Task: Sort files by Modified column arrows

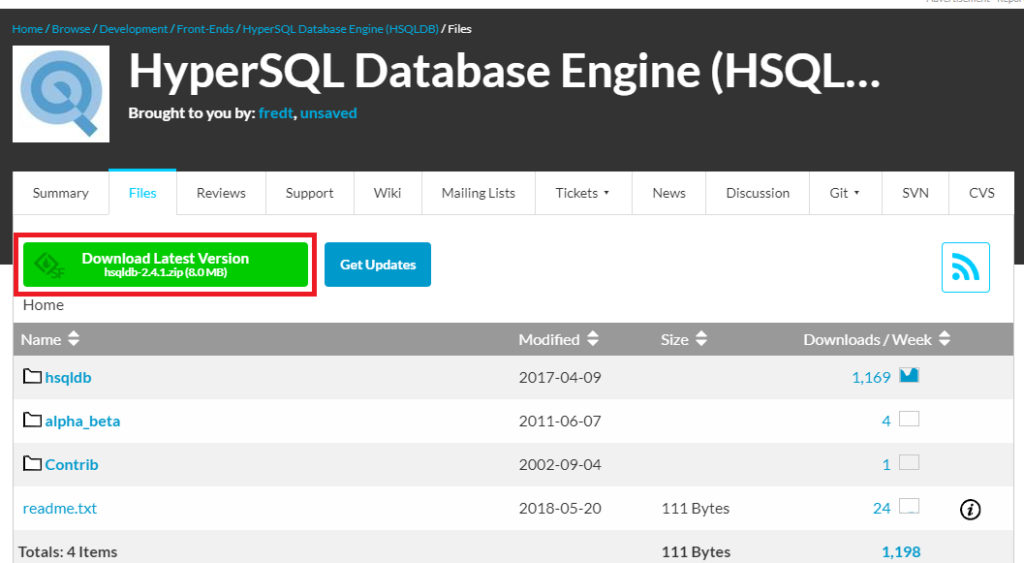Action: click(x=592, y=339)
